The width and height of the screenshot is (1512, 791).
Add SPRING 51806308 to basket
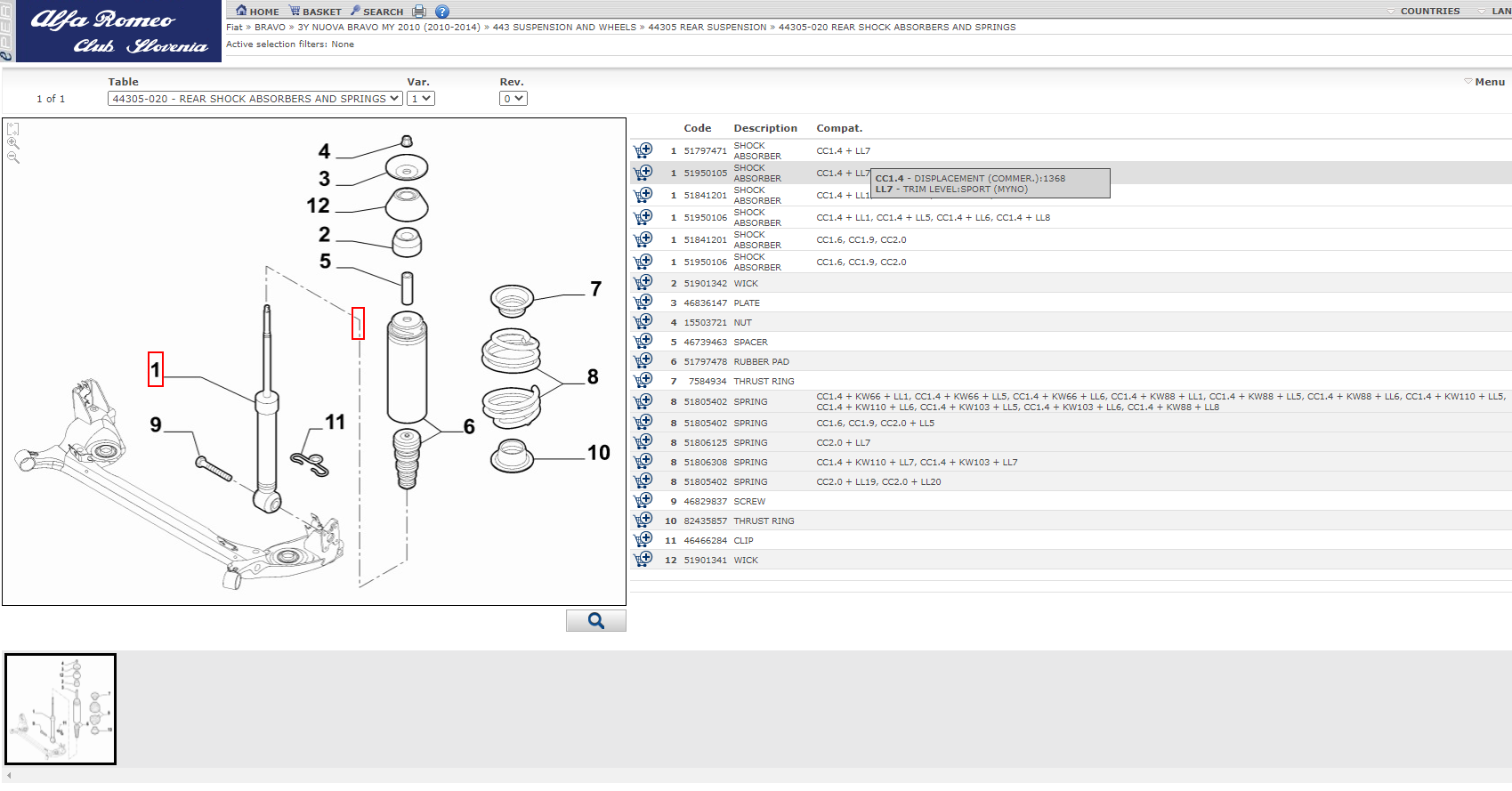643,462
